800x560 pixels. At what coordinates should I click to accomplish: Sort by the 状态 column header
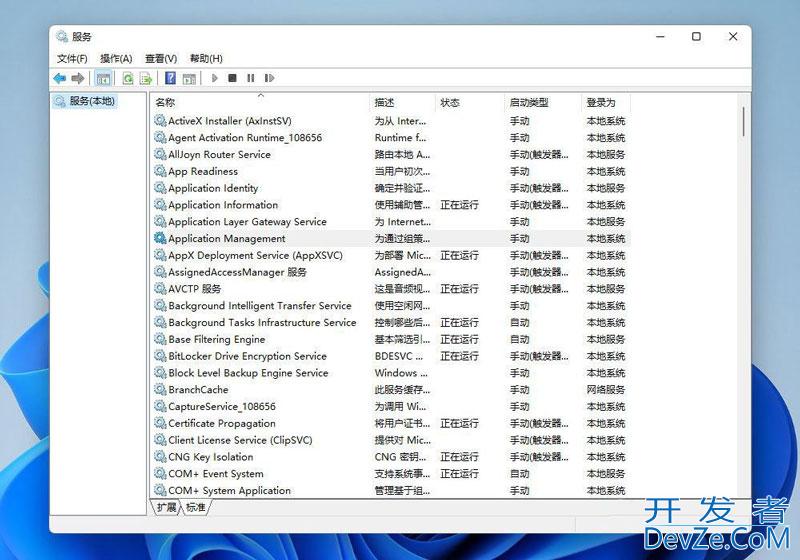(x=469, y=103)
